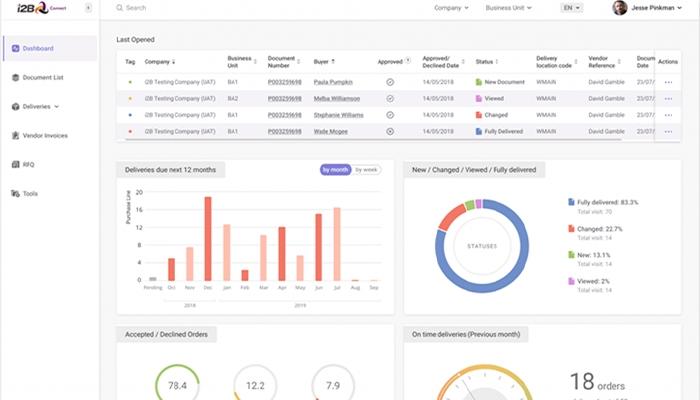Open RFQ page in sidebar
Viewport: 700px width, 400px height.
29,164
